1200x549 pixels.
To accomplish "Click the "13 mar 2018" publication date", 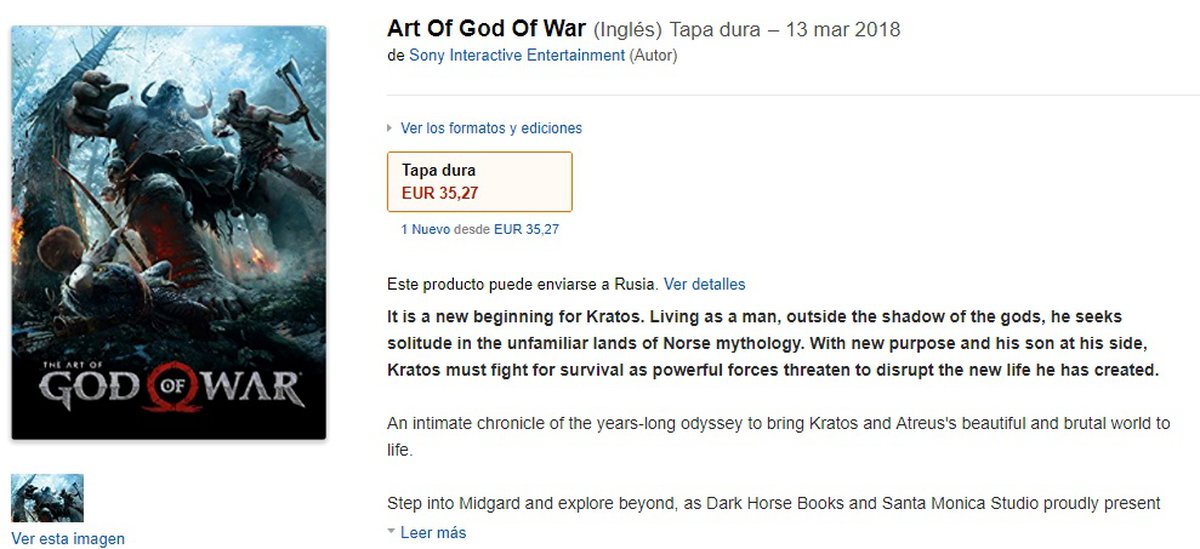I will click(843, 30).
